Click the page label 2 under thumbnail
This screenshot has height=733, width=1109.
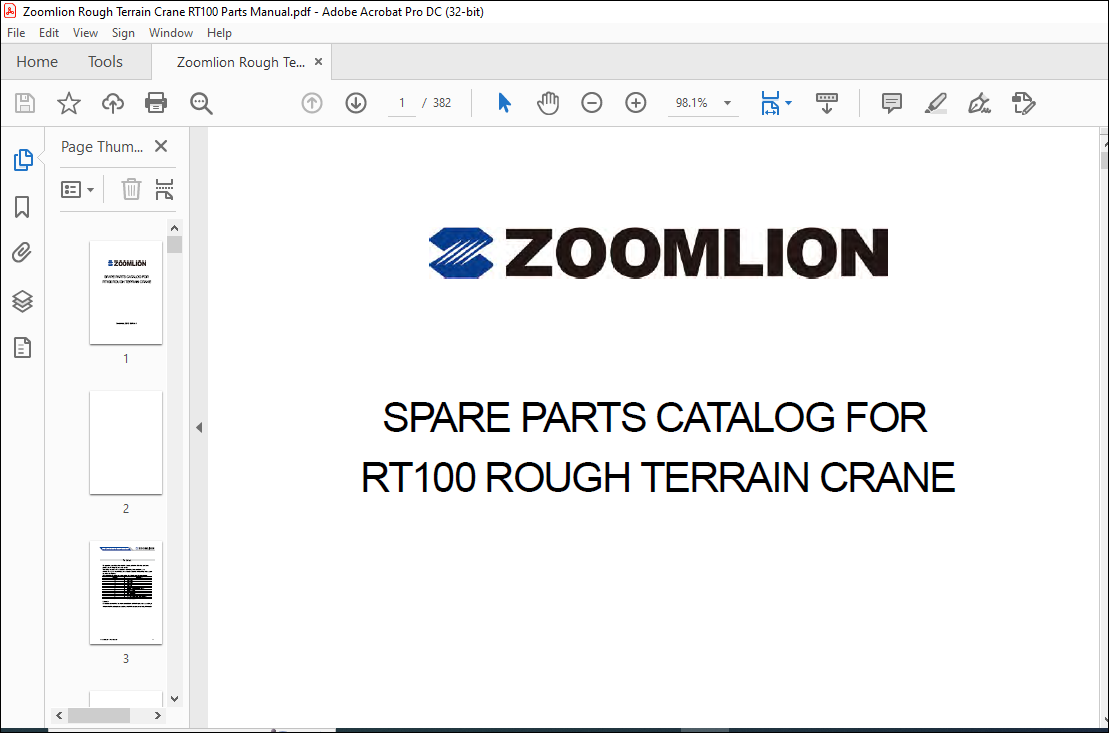pos(126,509)
